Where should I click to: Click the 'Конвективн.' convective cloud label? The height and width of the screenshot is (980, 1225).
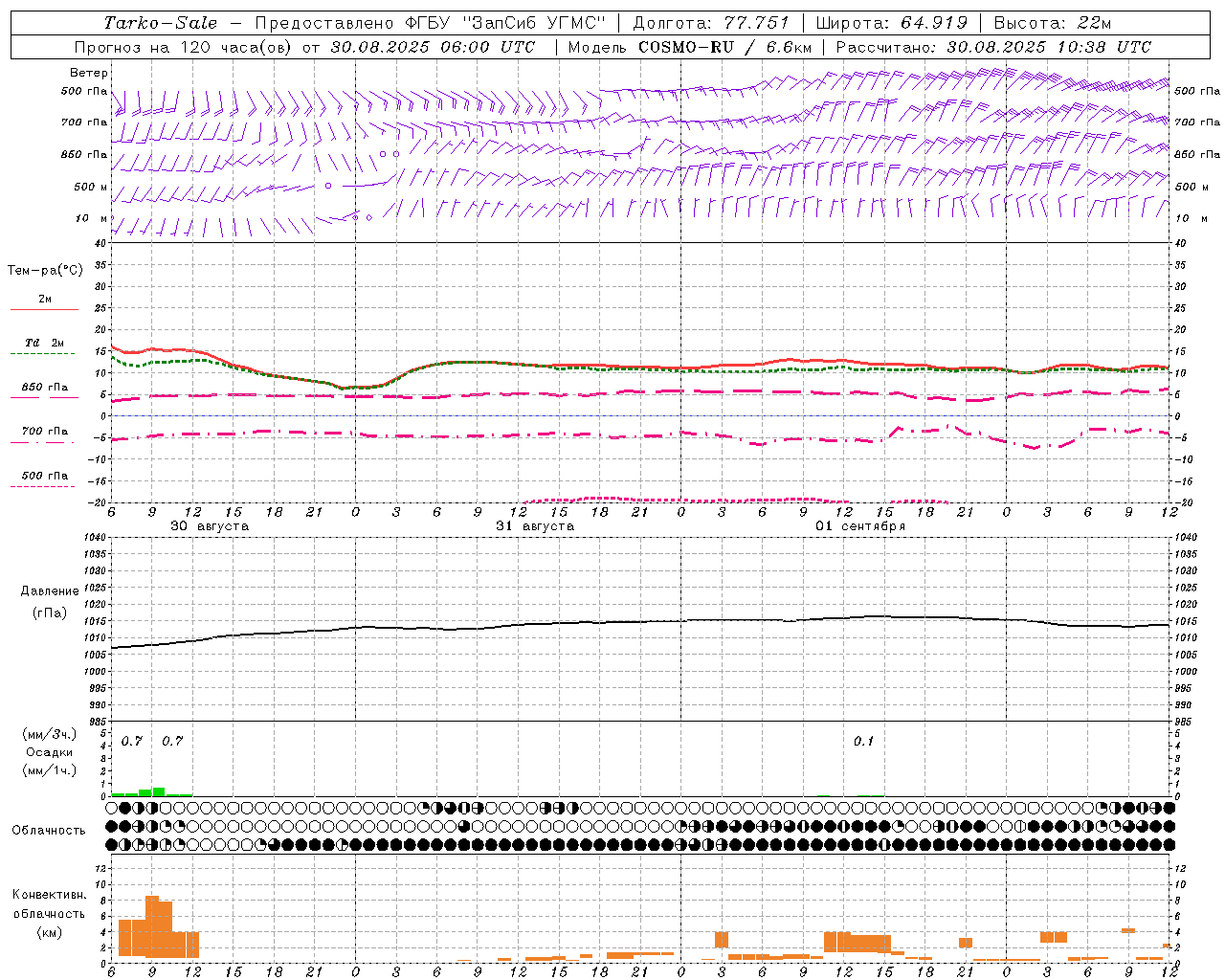(x=49, y=895)
